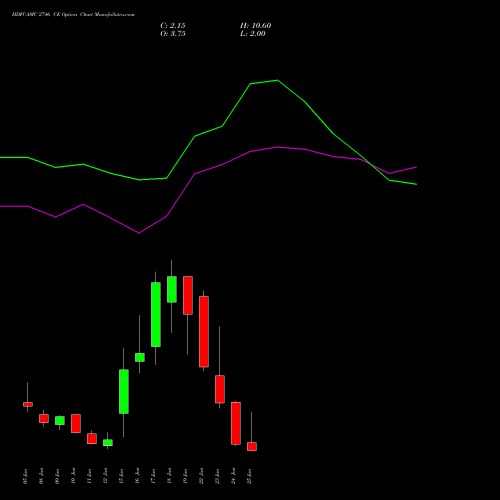Click the small green candlestick for 16 Jun
Screen dimensions: 500x500
(140, 357)
